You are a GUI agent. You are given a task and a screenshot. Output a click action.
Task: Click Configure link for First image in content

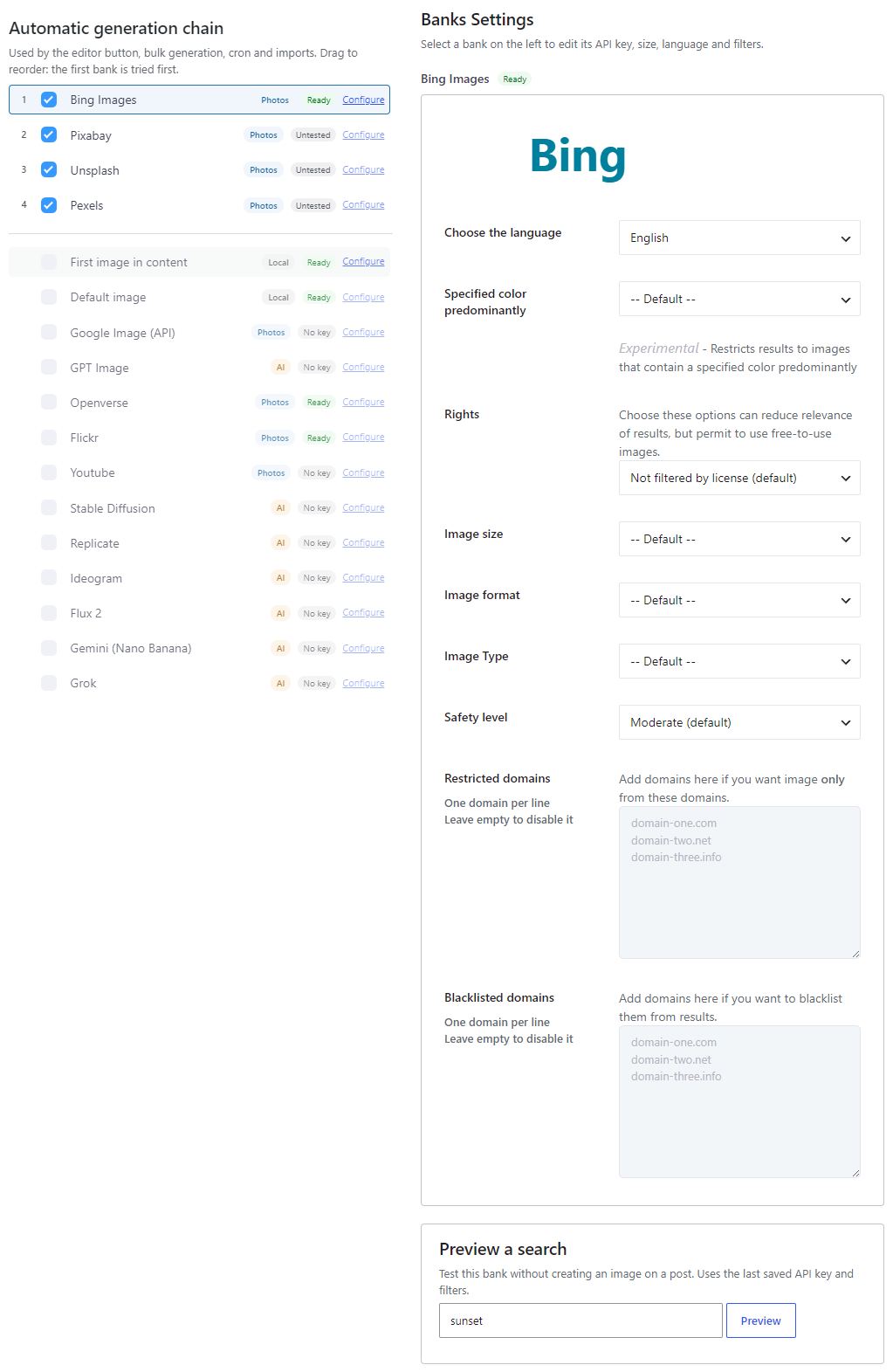(x=363, y=261)
